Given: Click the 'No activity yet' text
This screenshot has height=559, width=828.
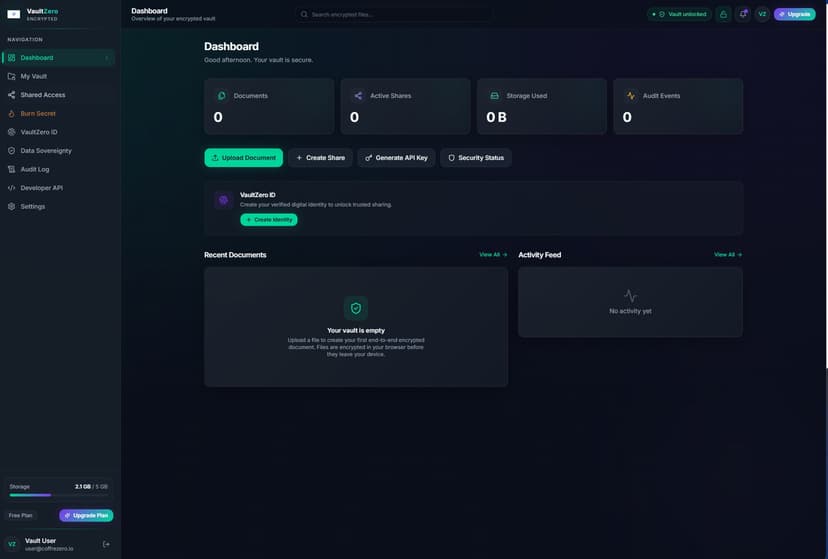Looking at the screenshot, I should 631,311.
